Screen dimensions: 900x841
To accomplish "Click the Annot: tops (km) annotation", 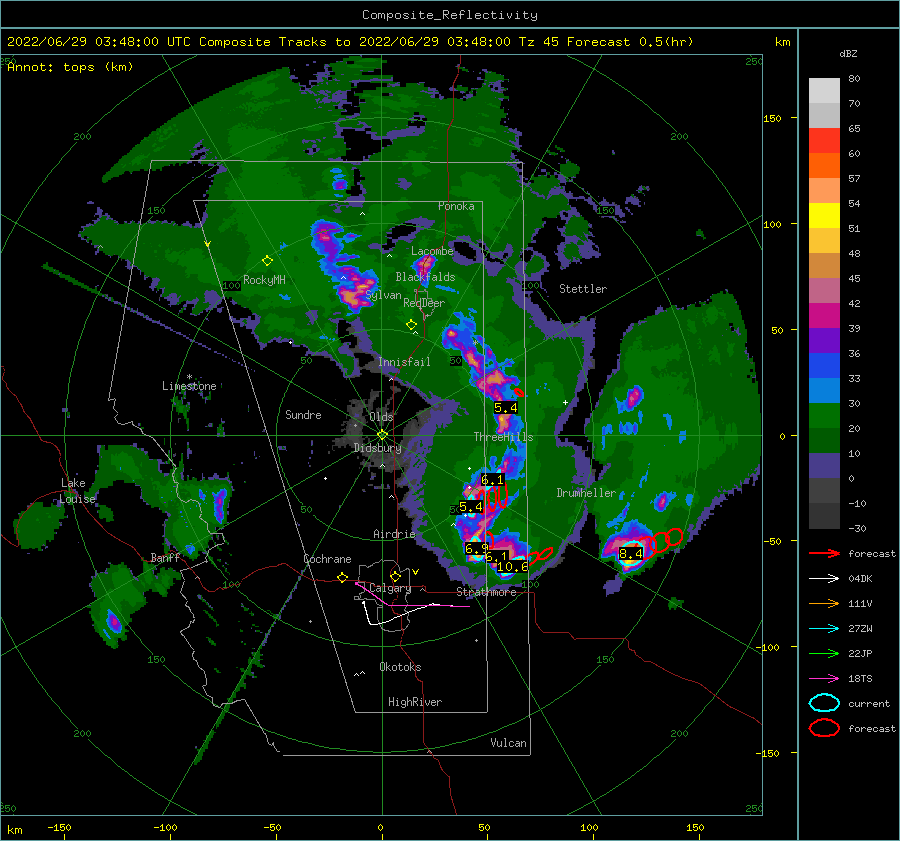I will (70, 67).
